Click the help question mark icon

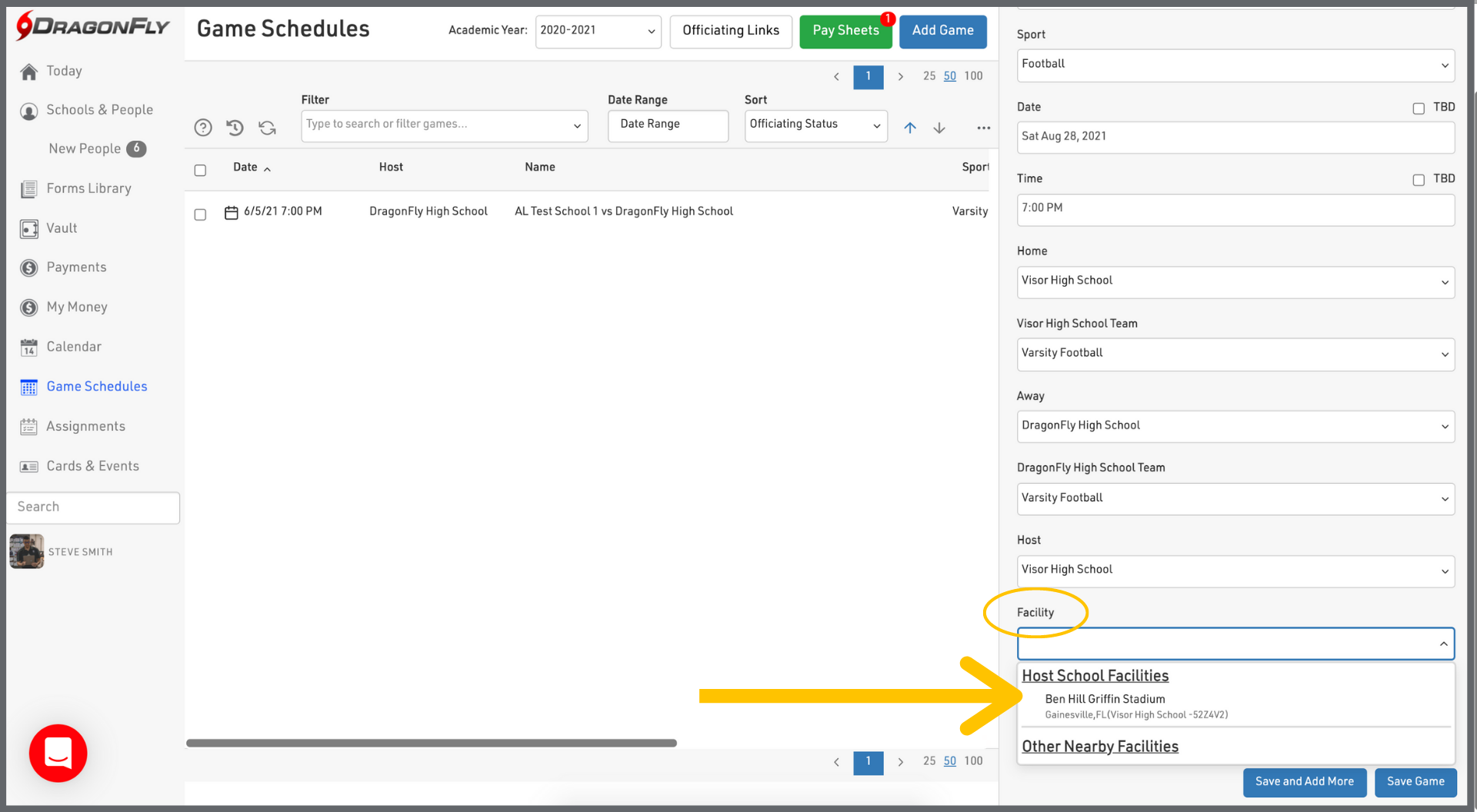pos(203,128)
